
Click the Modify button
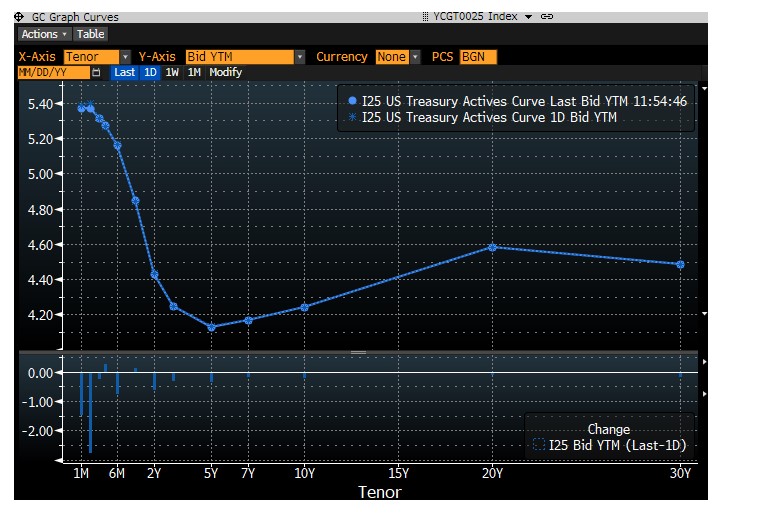coord(225,72)
